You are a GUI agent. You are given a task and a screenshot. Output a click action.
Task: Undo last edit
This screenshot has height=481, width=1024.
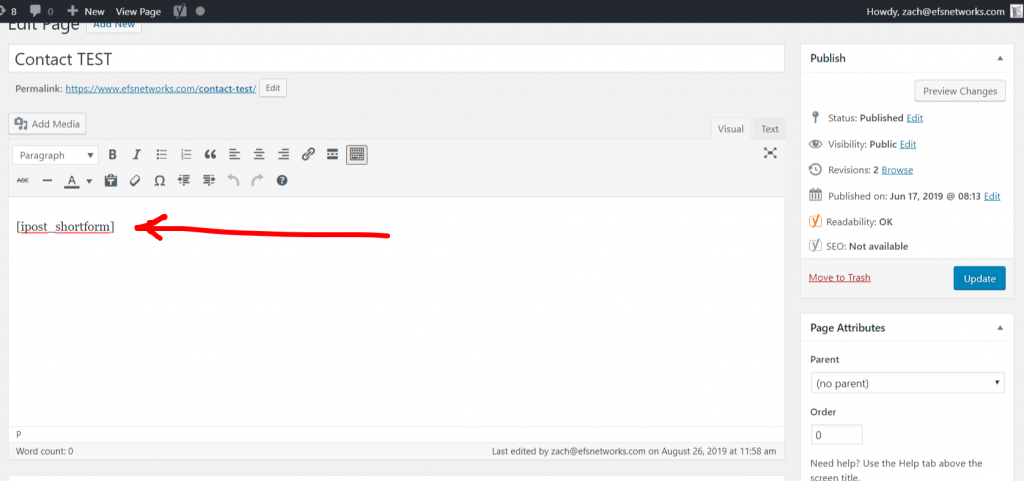coord(233,180)
